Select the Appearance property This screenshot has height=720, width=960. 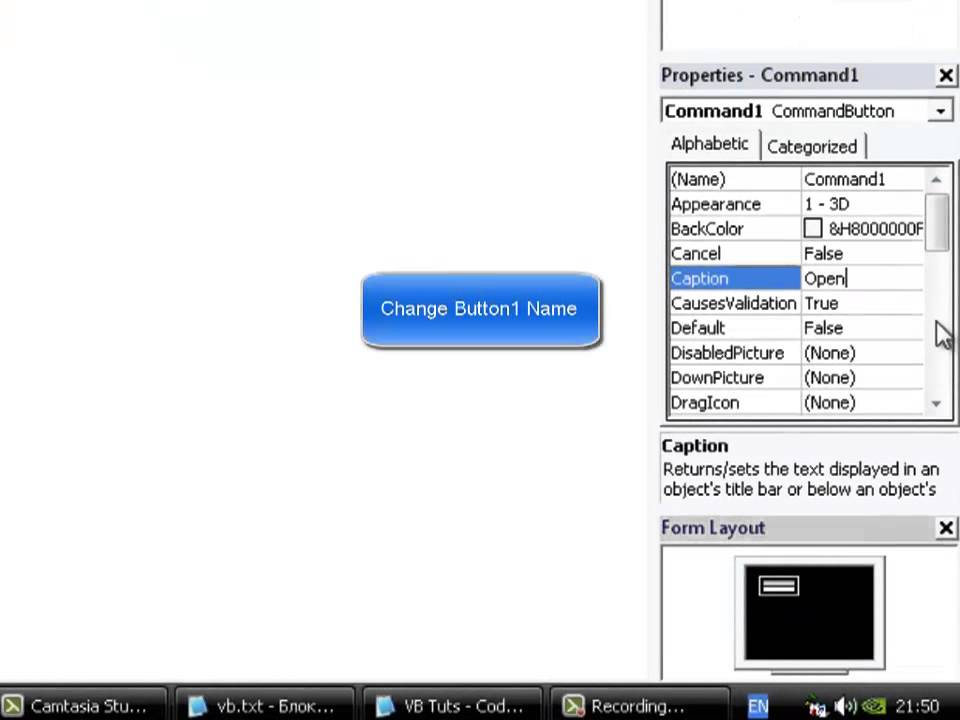coord(735,204)
